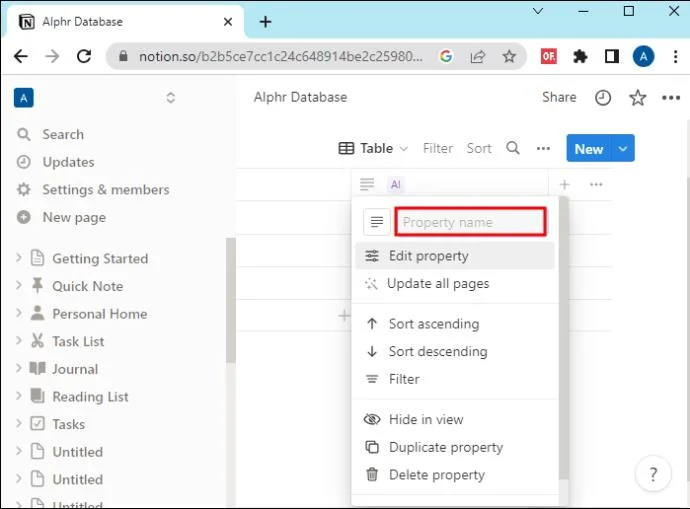Open page updates clock icon
Image resolution: width=690 pixels, height=509 pixels.
(602, 98)
